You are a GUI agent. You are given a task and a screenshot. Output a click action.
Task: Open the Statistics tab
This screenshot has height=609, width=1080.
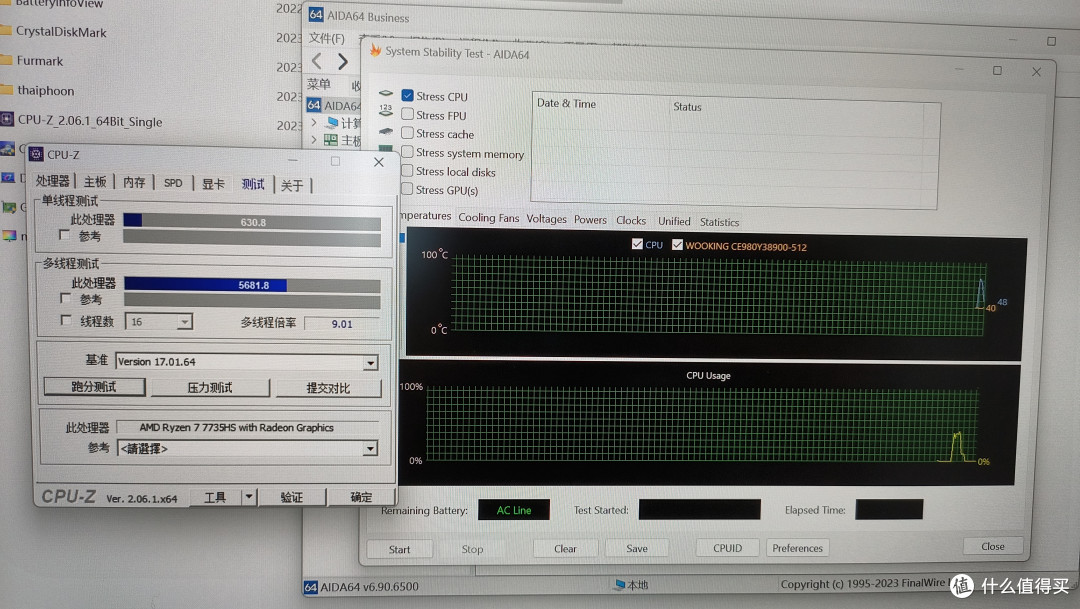coord(719,222)
